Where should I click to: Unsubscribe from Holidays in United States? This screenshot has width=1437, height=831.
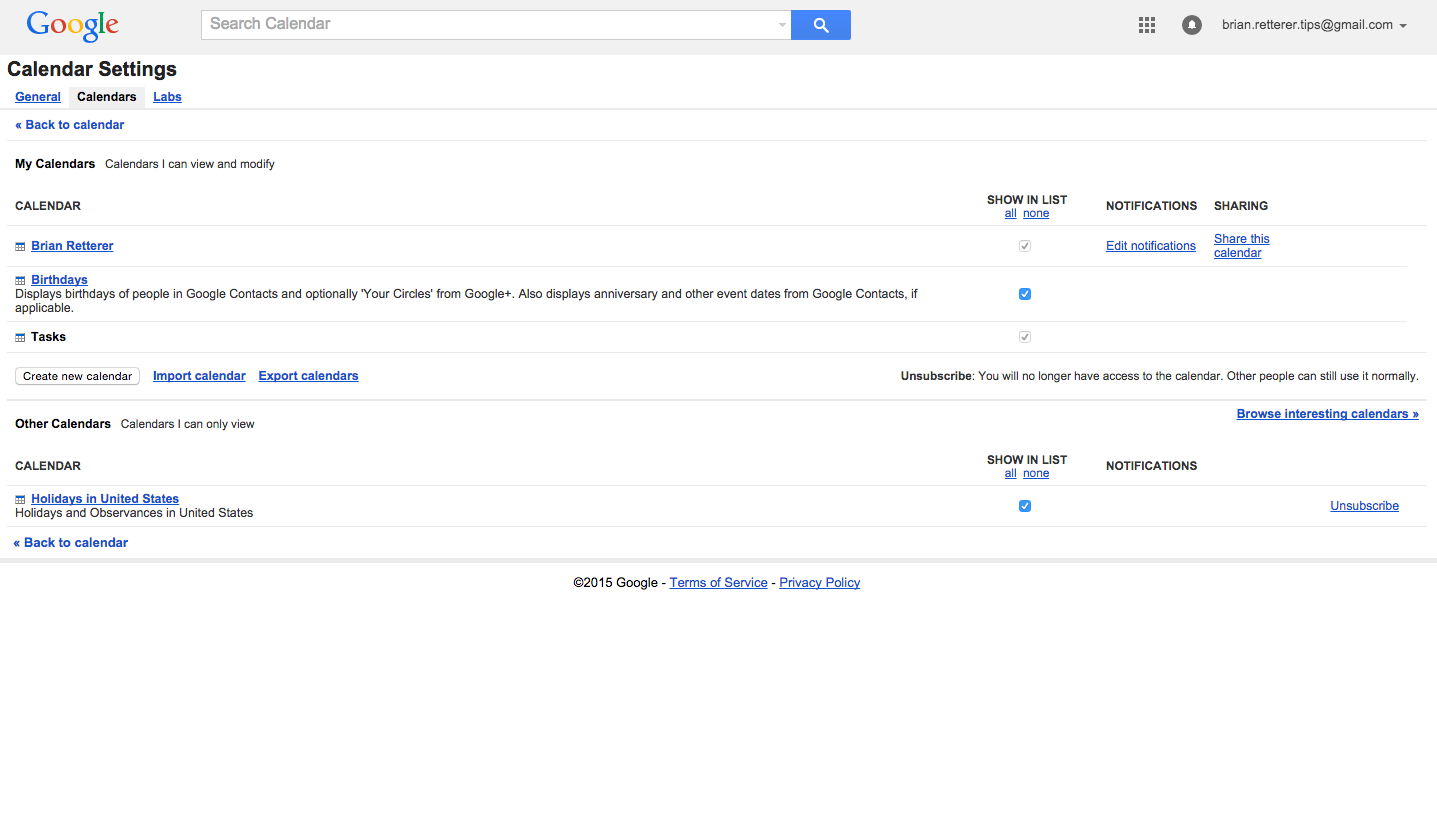(x=1364, y=506)
